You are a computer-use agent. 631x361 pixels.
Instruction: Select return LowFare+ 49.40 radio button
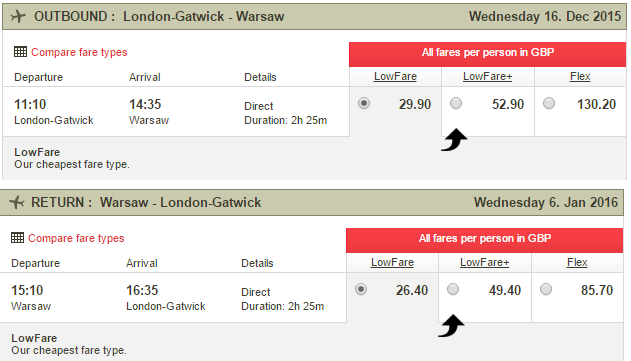pos(453,289)
